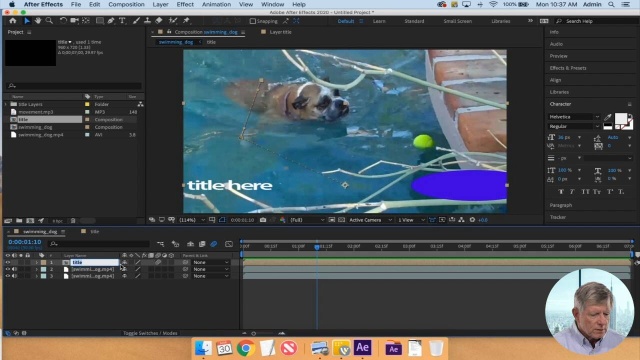Select the Selection arrow tool
This screenshot has height=360, width=640.
click(x=27, y=21)
